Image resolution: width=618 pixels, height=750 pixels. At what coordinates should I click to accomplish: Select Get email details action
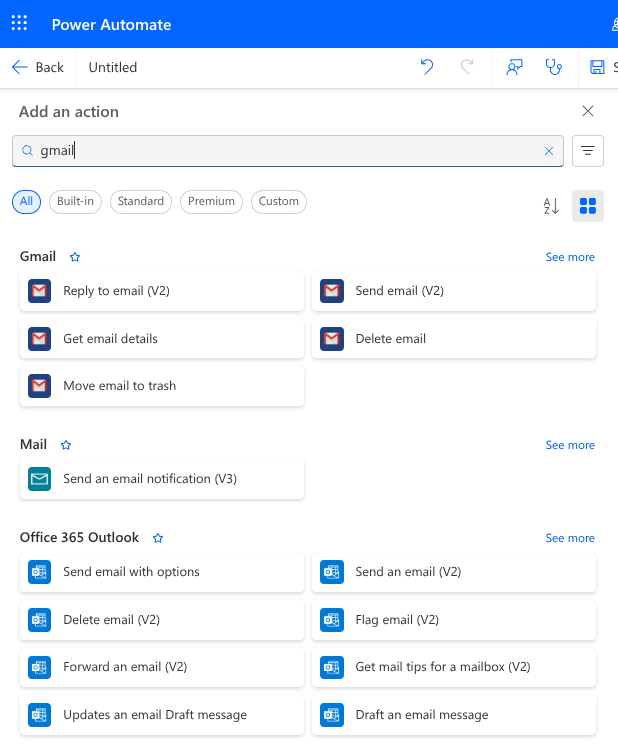(x=162, y=339)
